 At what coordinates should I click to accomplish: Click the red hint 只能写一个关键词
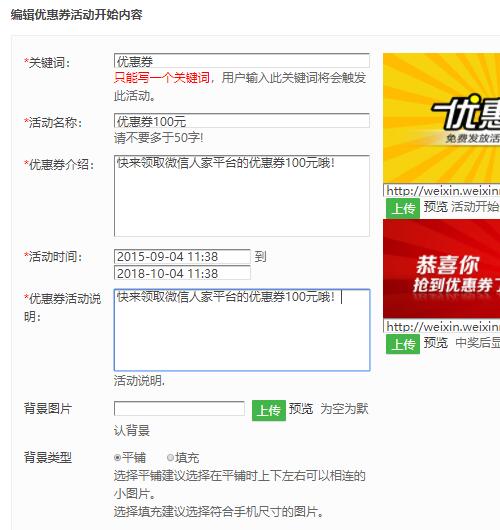tap(162, 78)
